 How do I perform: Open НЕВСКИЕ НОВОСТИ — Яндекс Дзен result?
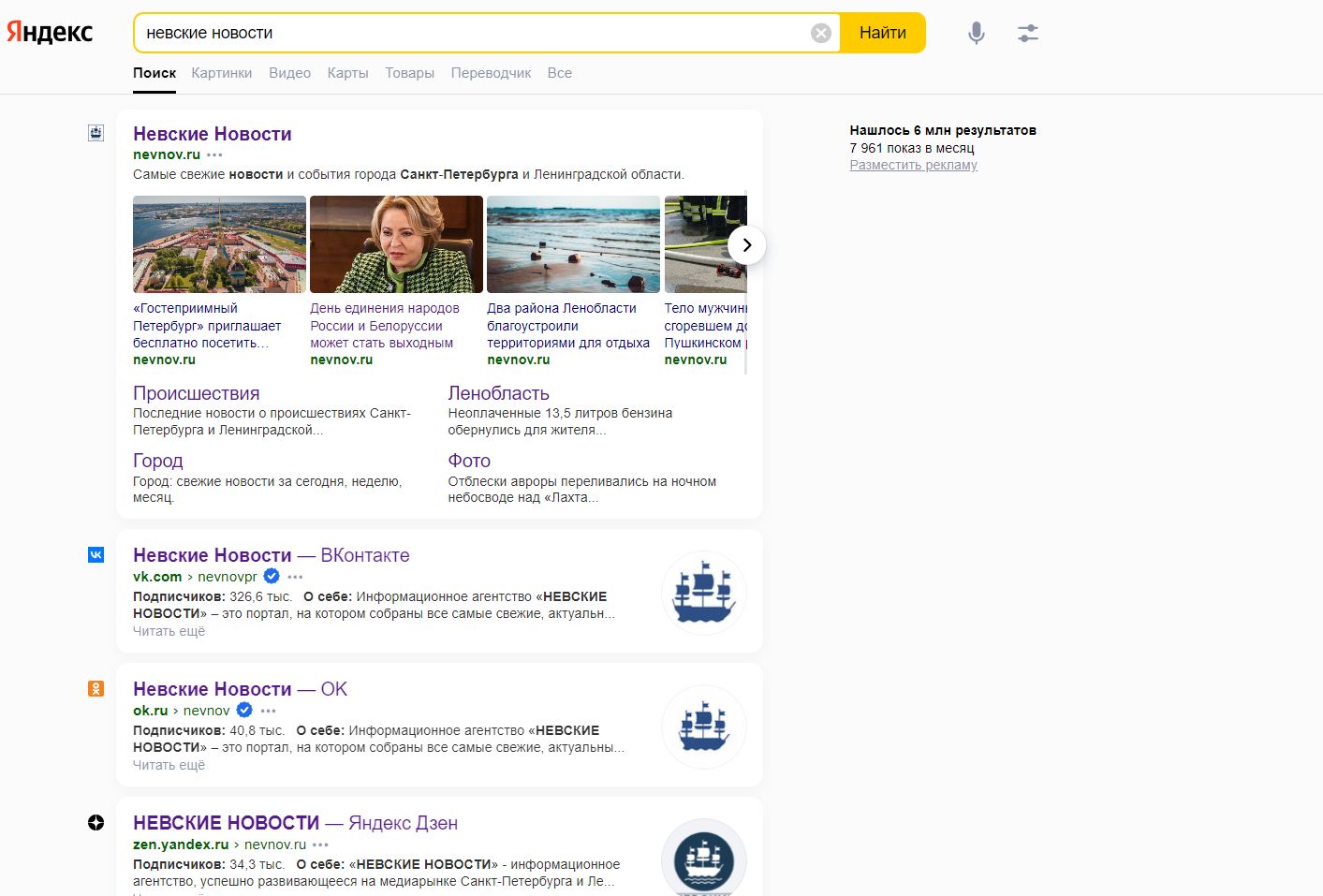click(295, 823)
